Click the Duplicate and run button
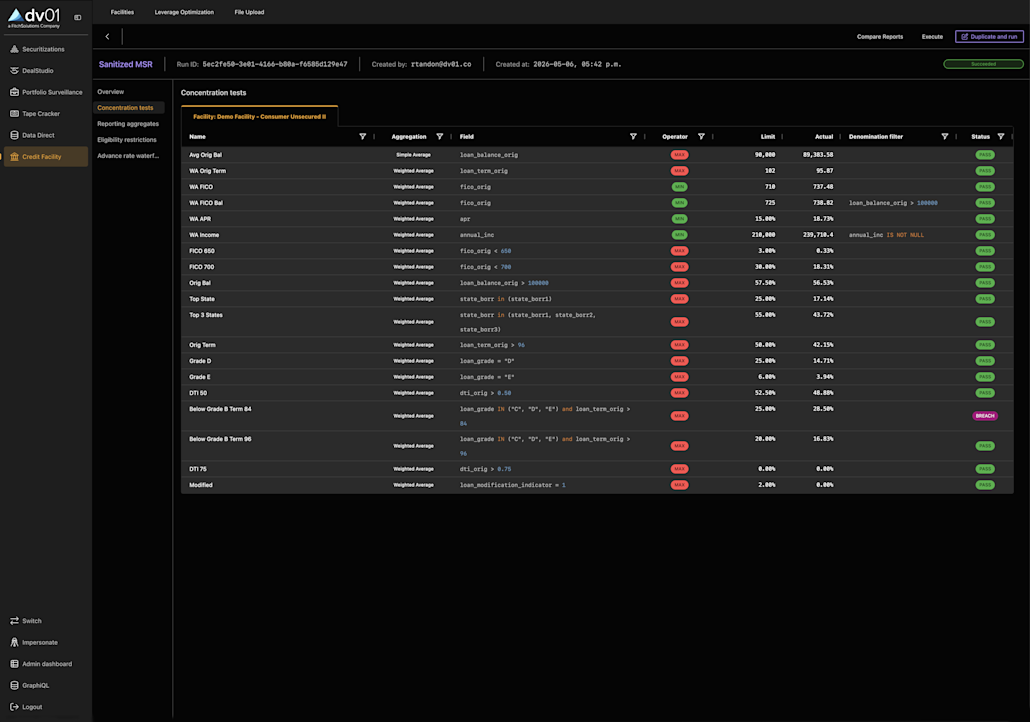 tap(989, 37)
